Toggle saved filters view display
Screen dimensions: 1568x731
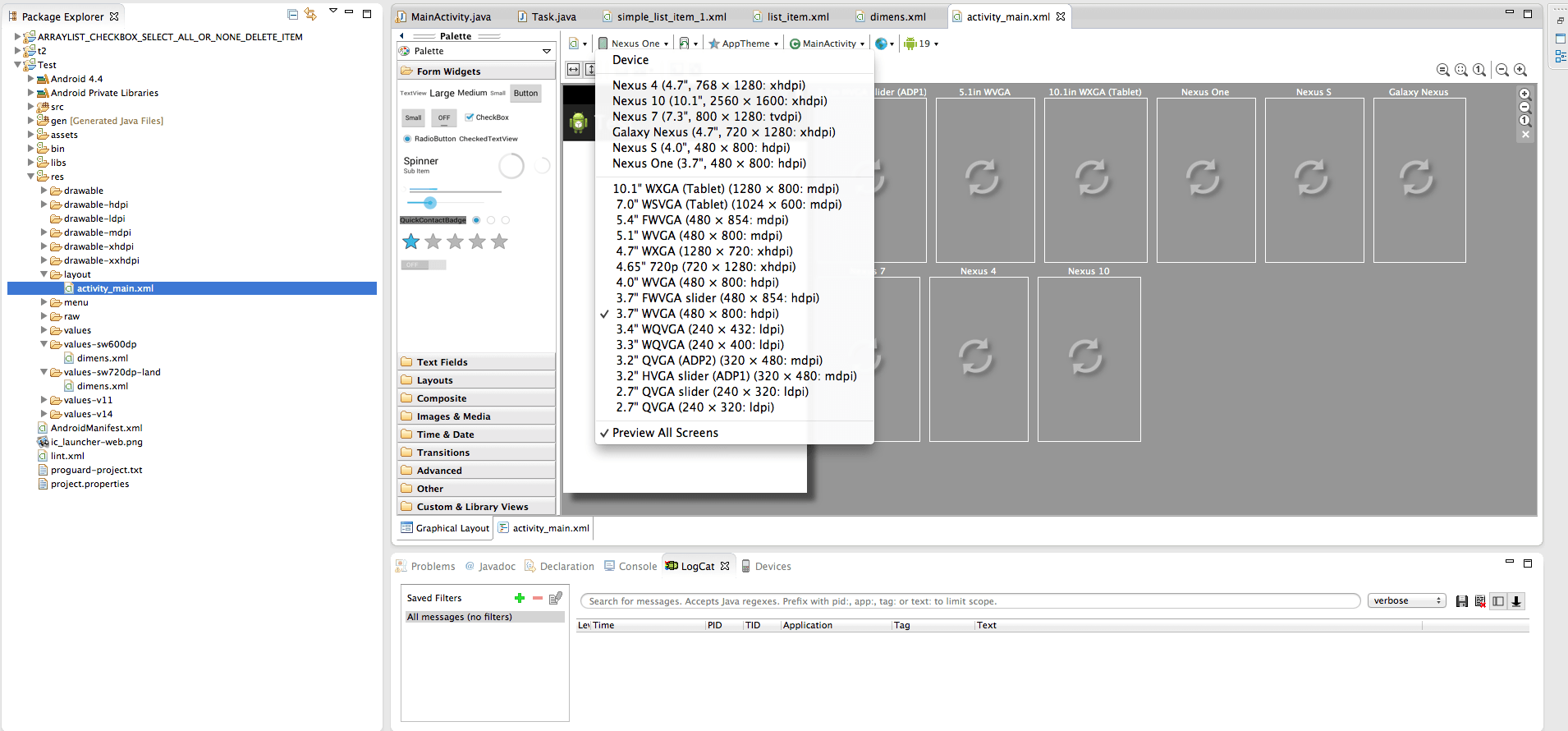coord(1498,601)
